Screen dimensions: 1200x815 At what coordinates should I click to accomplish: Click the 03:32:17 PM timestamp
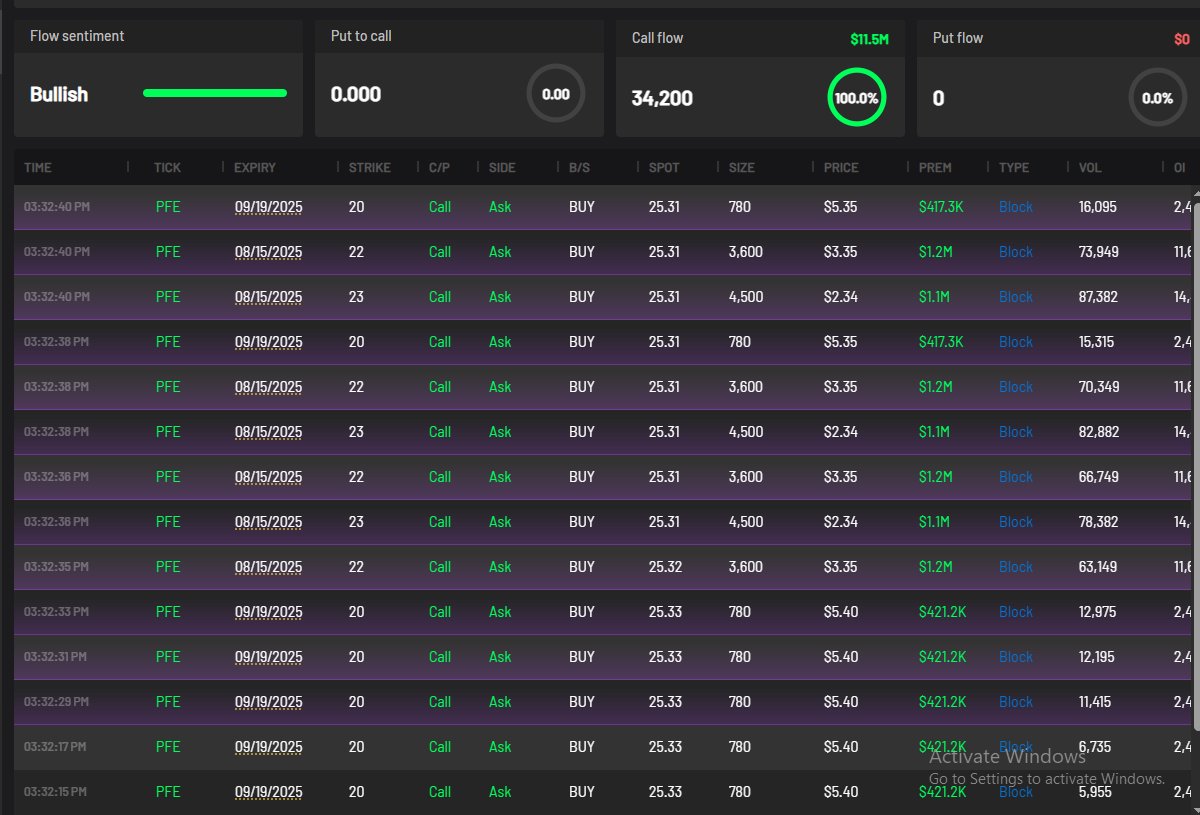point(56,747)
